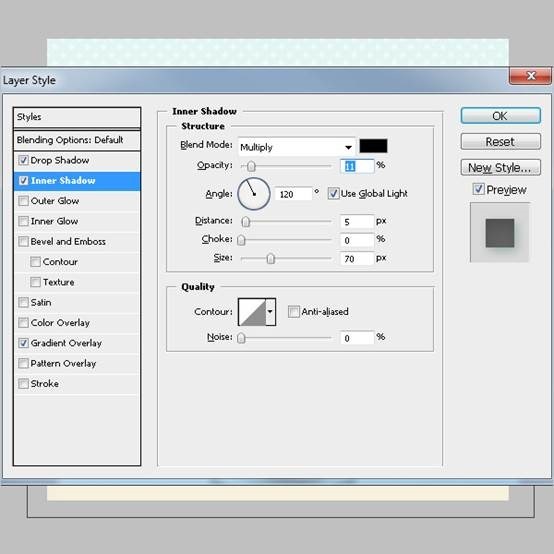The image size is (554, 554).
Task: Click the New Style... button
Action: coord(500,167)
